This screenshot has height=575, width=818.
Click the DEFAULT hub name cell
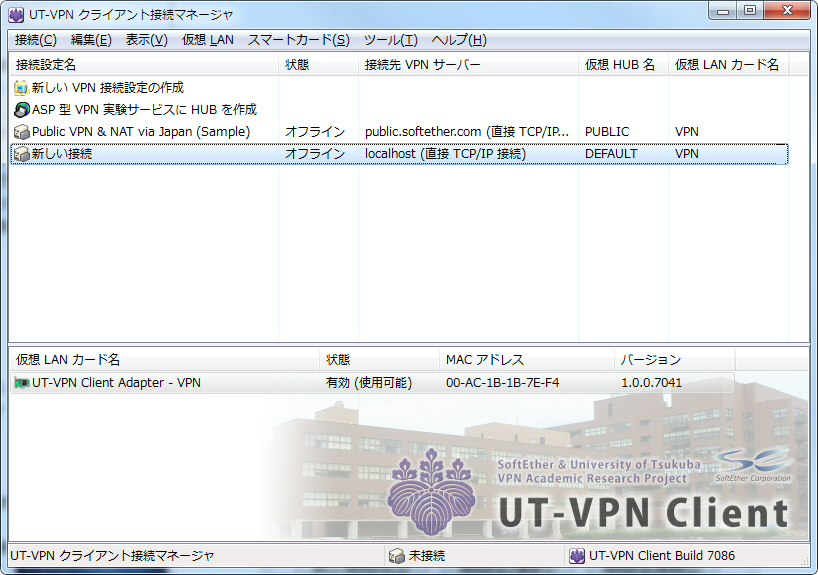pyautogui.click(x=611, y=154)
